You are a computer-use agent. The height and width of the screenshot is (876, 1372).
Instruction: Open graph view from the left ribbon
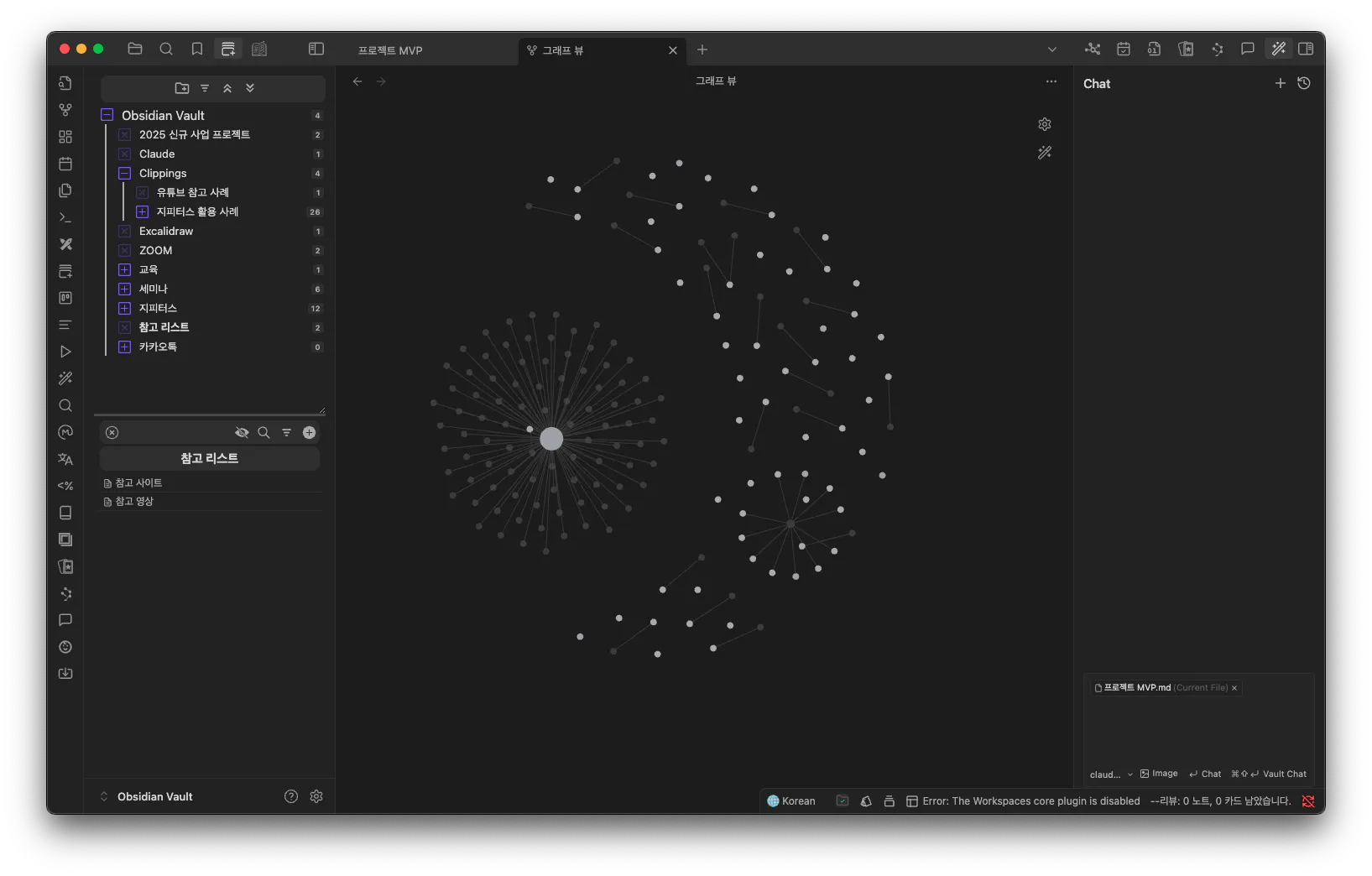coord(65,110)
